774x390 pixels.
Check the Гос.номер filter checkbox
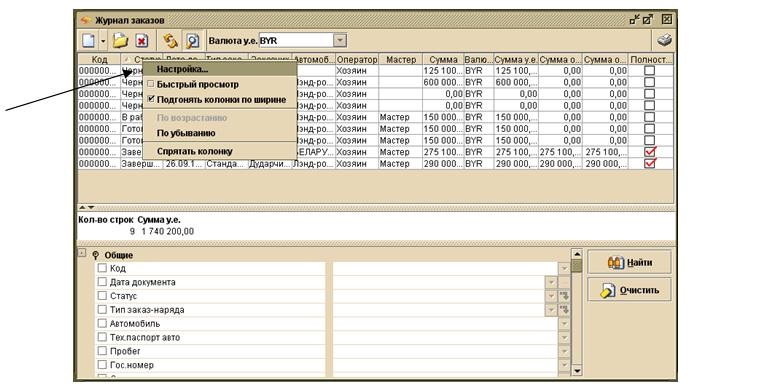coord(102,365)
